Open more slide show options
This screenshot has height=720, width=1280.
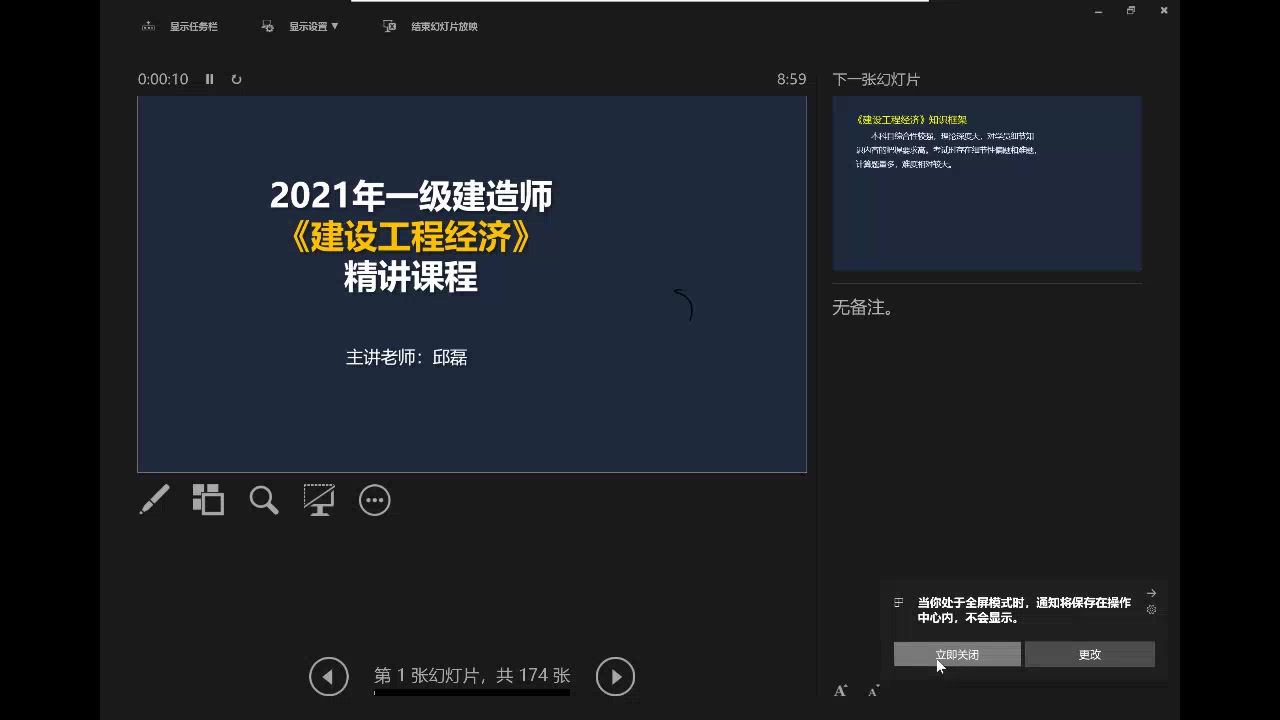[375, 500]
